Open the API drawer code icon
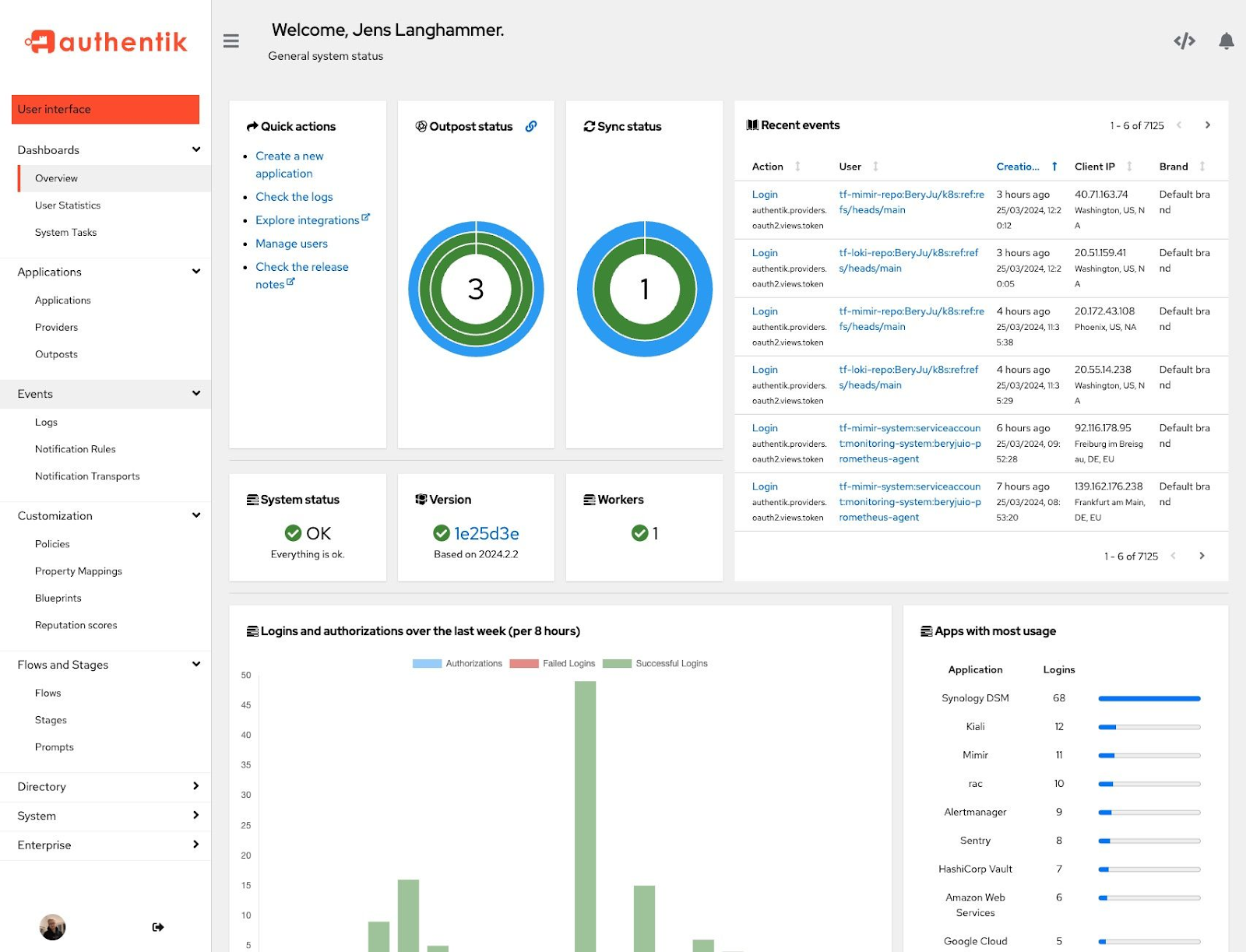 coord(1184,41)
